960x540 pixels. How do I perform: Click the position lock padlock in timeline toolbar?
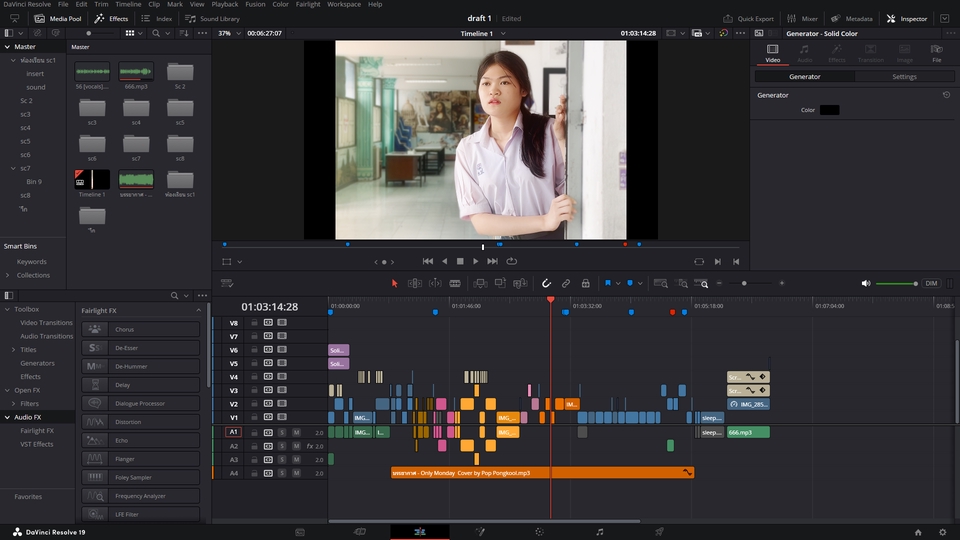point(585,284)
